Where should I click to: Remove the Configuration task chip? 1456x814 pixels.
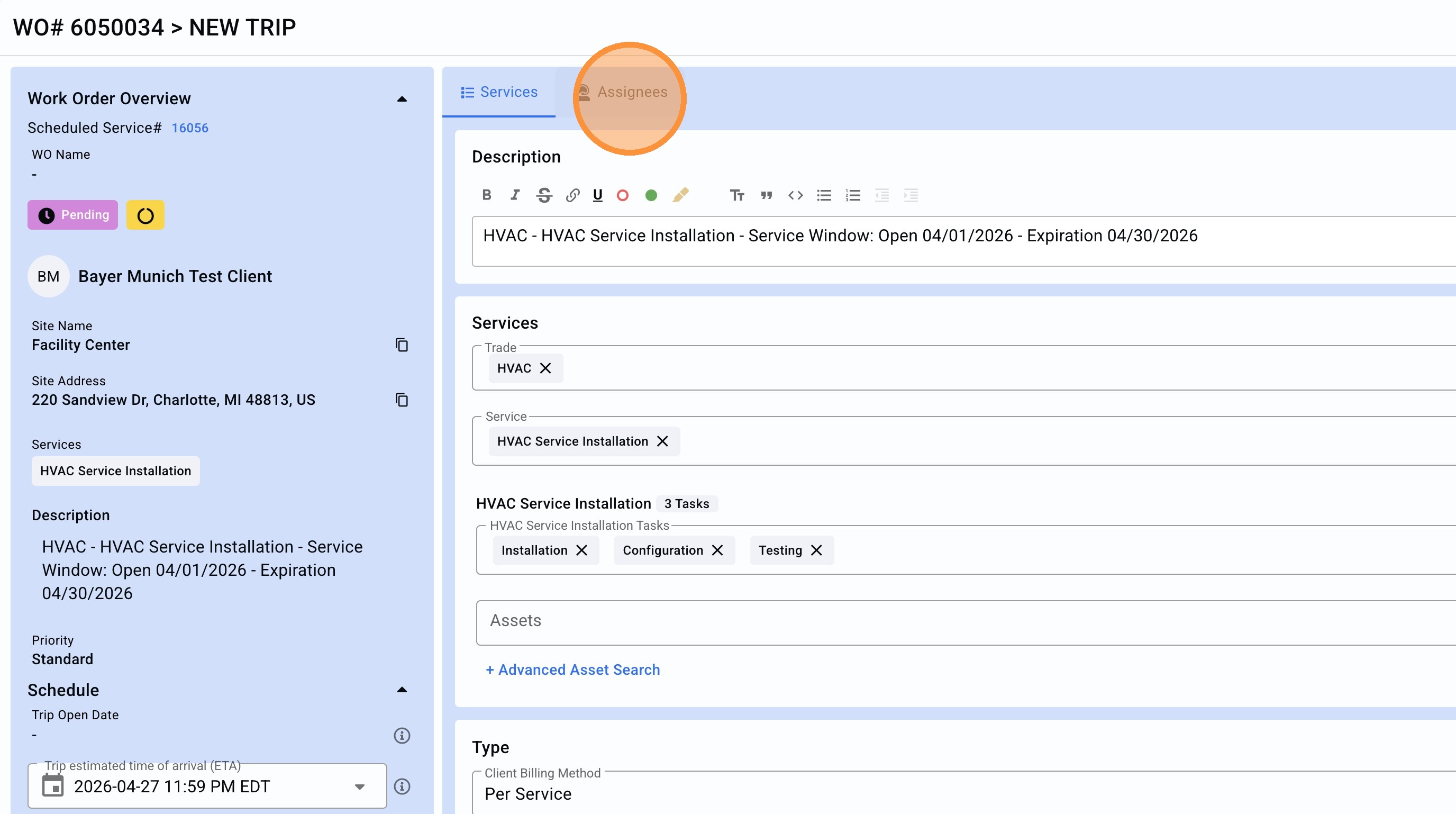tap(717, 550)
